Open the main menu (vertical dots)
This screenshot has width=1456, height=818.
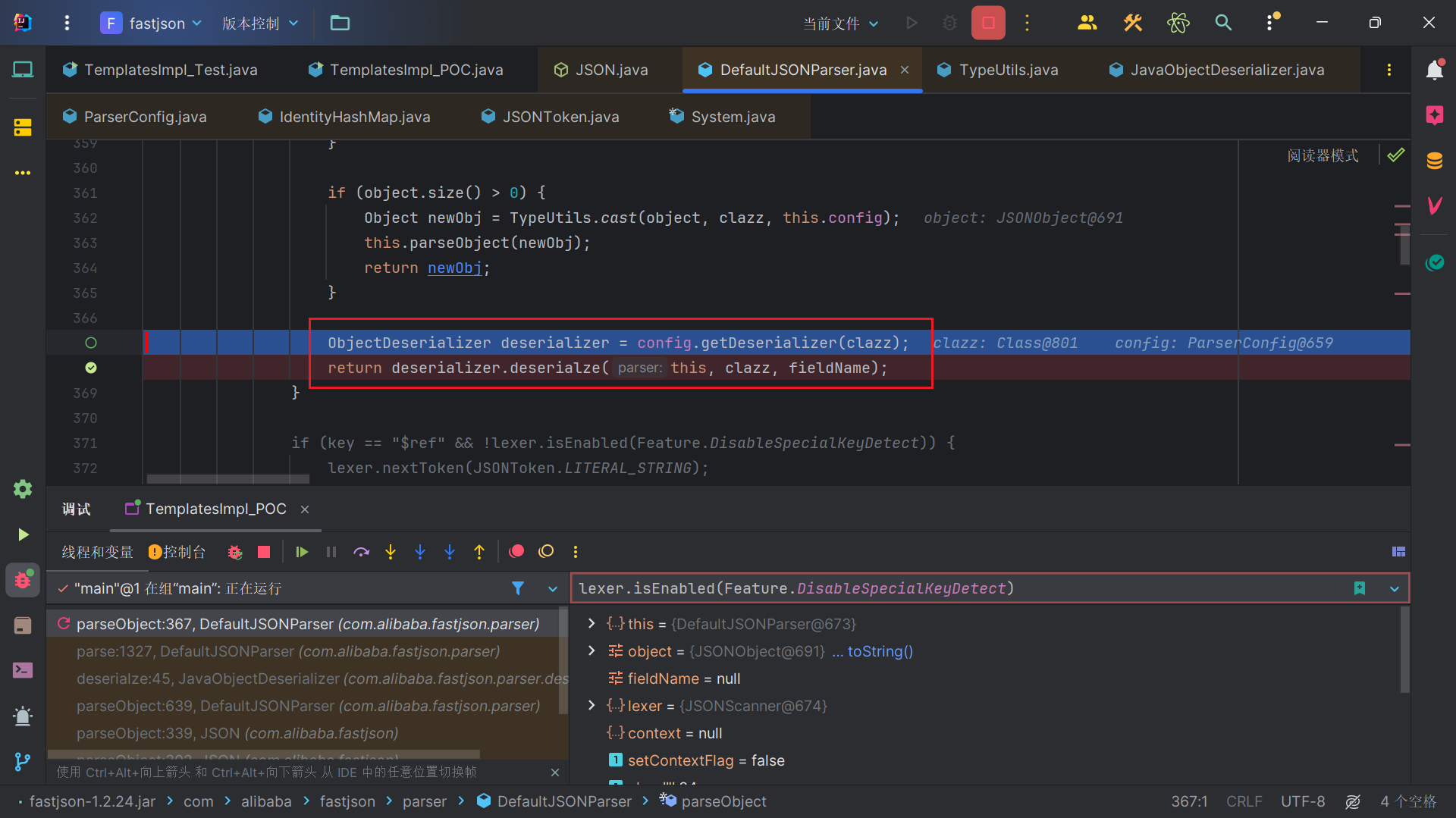67,23
